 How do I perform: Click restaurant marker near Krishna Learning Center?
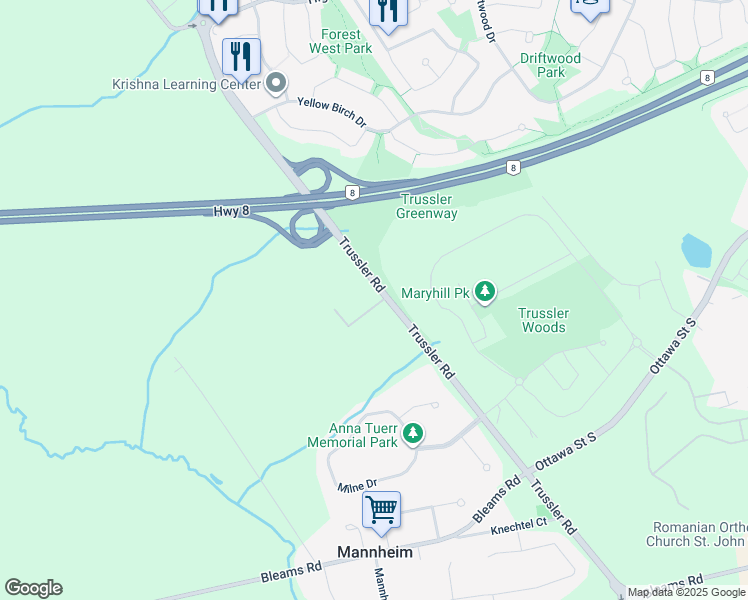click(241, 58)
